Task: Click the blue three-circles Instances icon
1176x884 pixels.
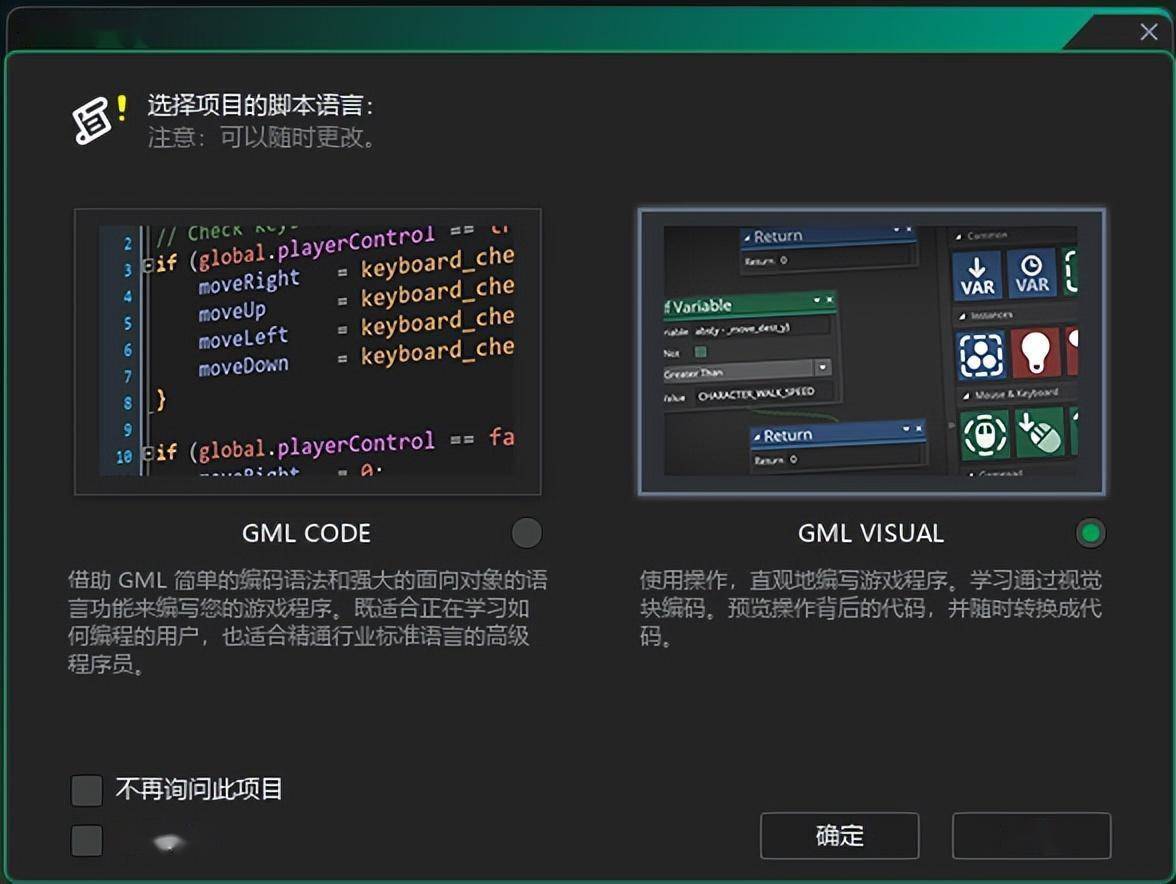Action: [981, 354]
